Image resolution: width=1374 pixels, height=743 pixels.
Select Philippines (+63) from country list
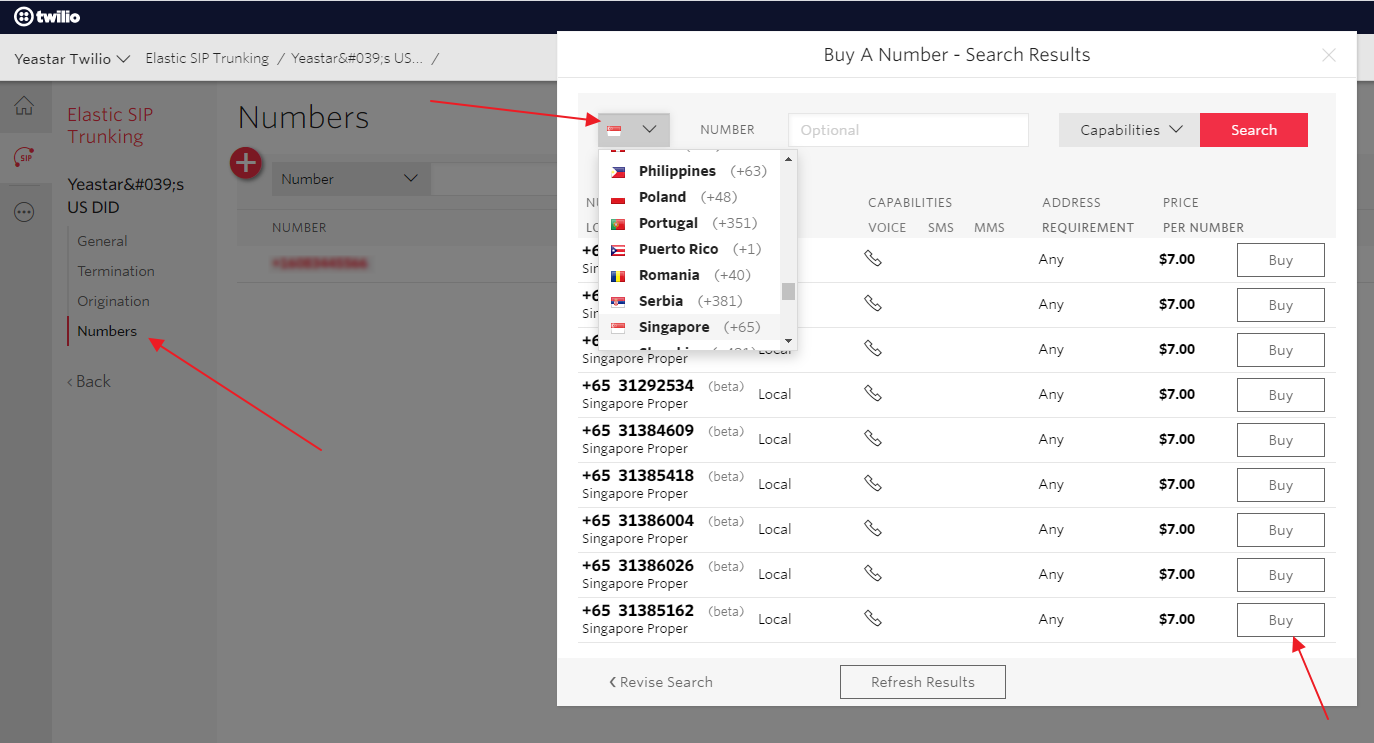[689, 171]
